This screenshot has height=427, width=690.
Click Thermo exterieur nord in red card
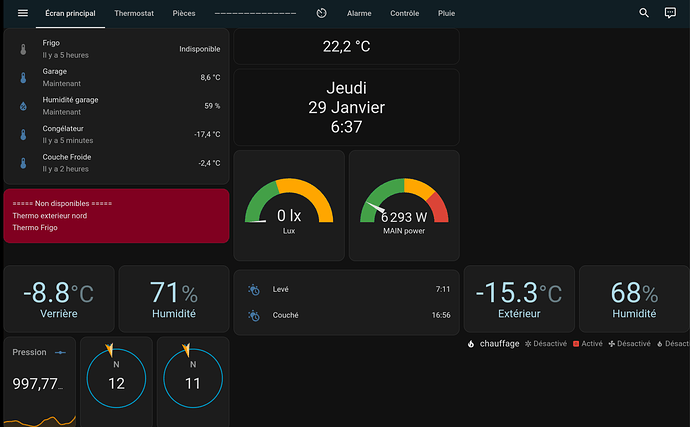[x=50, y=216]
